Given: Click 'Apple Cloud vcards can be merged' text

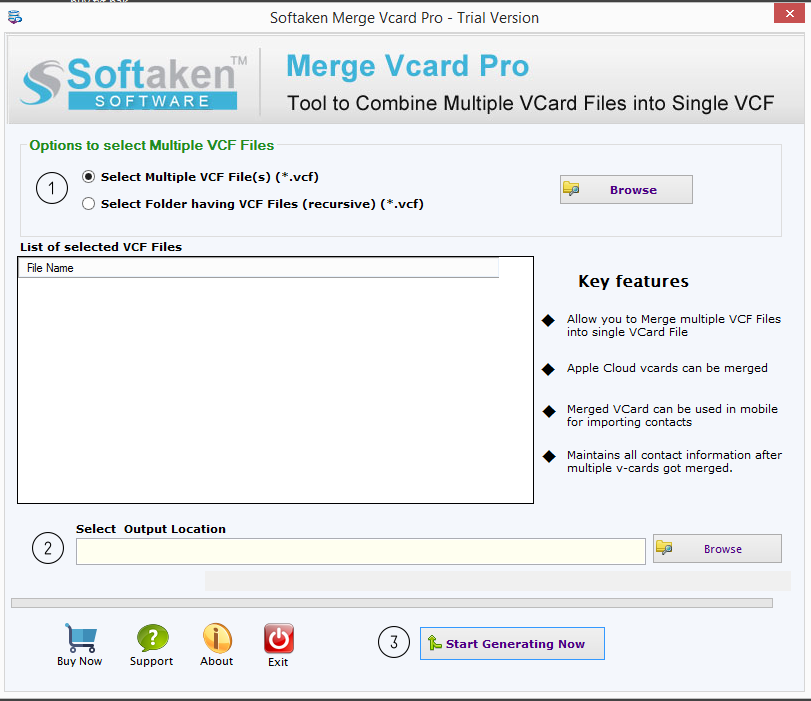Looking at the screenshot, I should click(667, 368).
